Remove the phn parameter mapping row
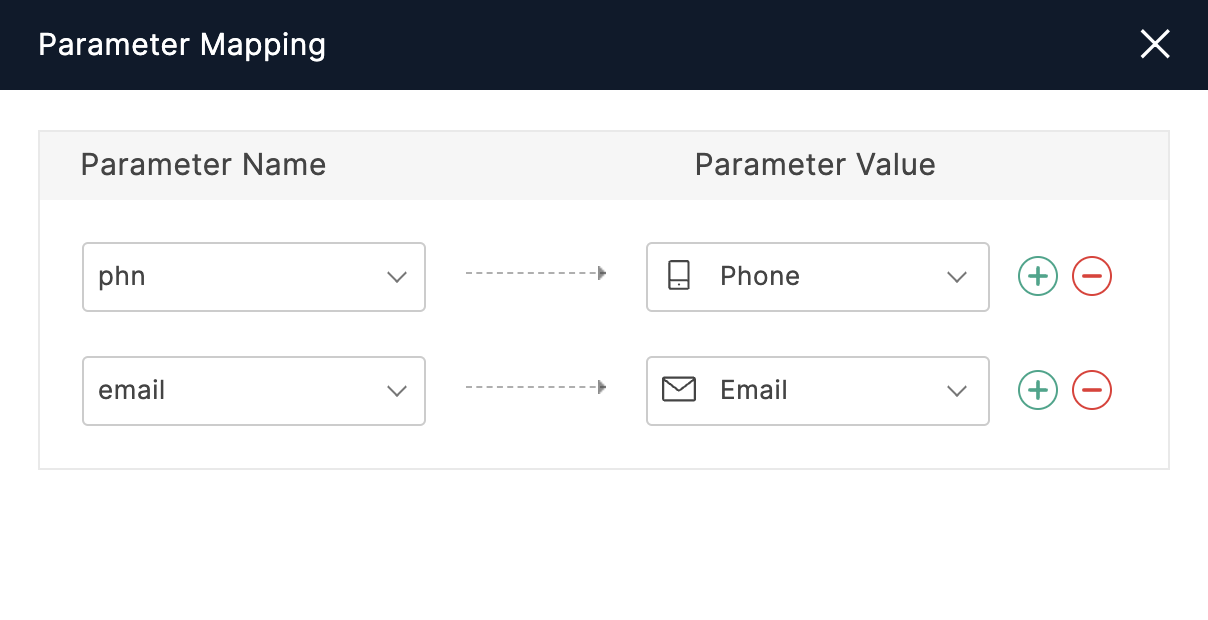Viewport: 1208px width, 620px height. pos(1092,276)
